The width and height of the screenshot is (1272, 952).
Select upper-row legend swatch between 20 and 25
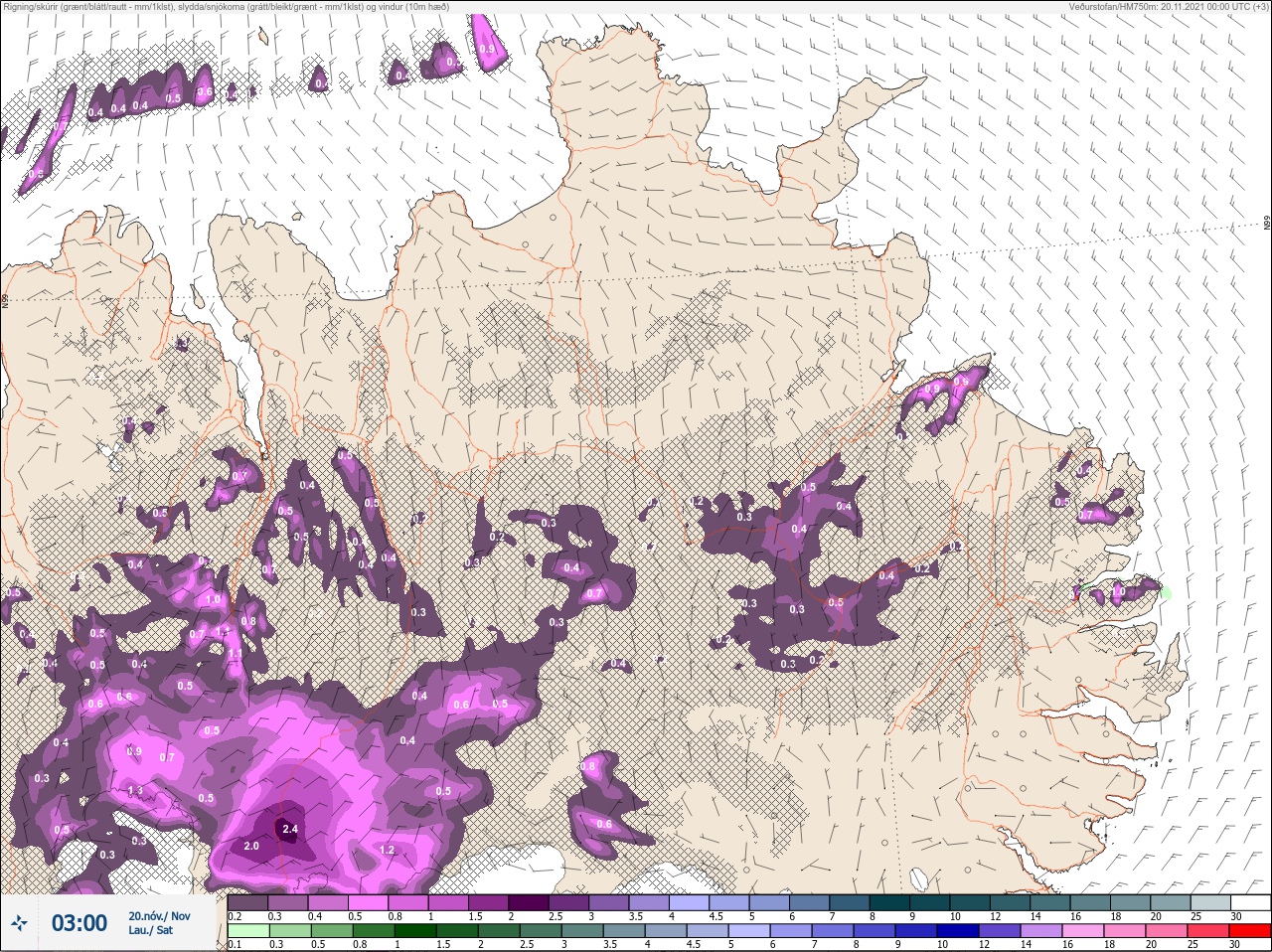pyautogui.click(x=1171, y=902)
